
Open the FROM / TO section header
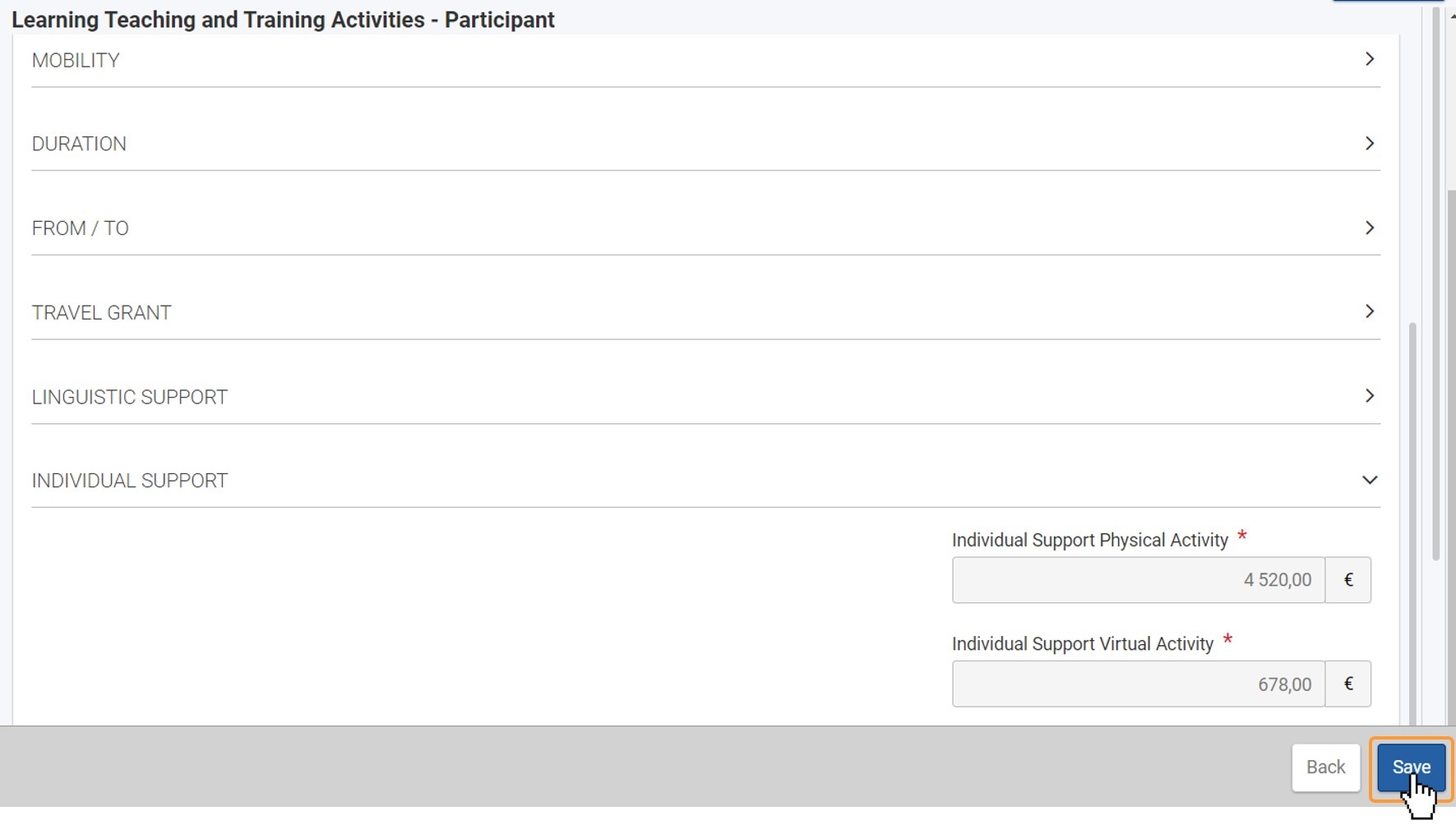[705, 228]
